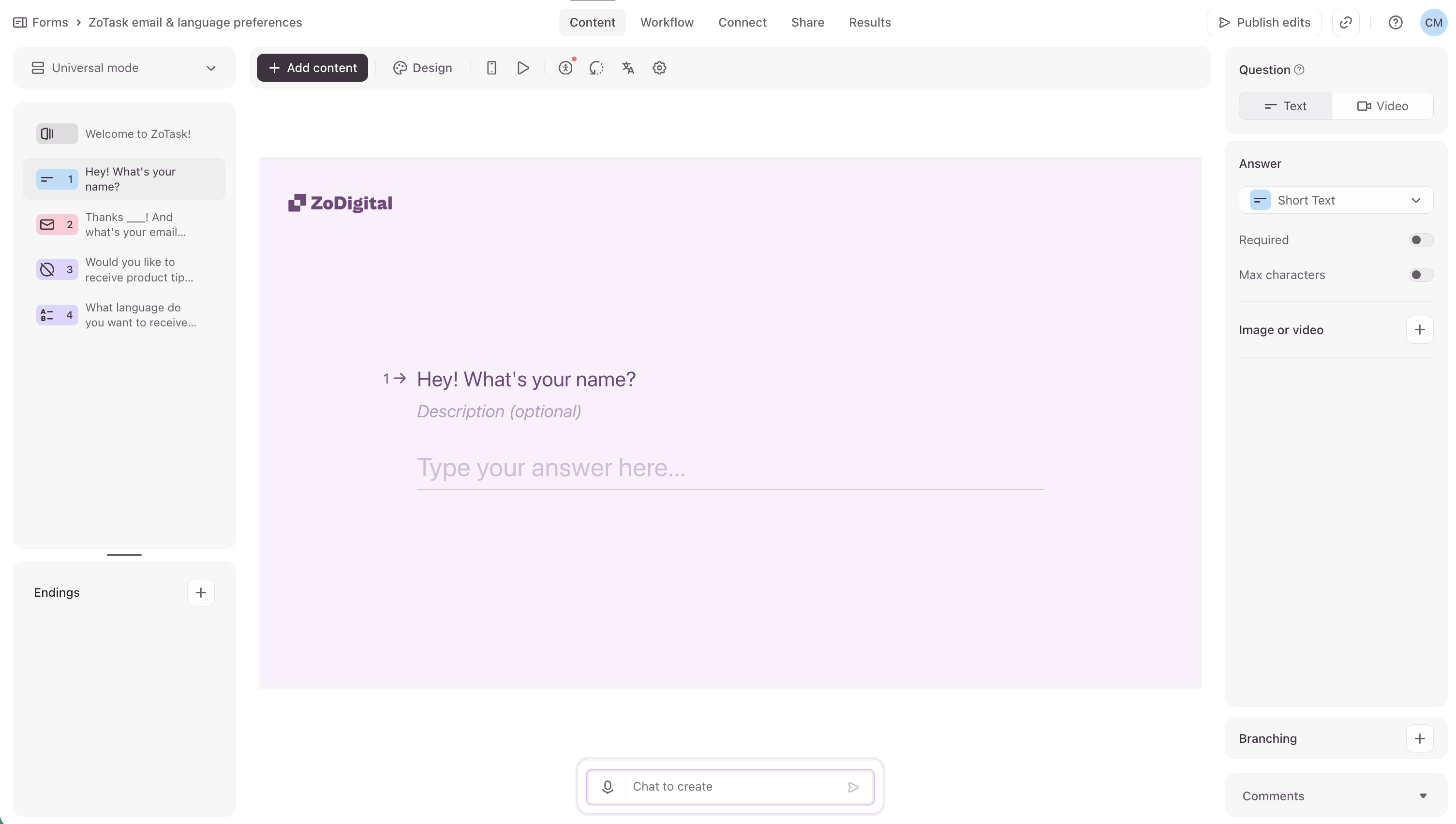Click the Publish edits button

click(1263, 23)
